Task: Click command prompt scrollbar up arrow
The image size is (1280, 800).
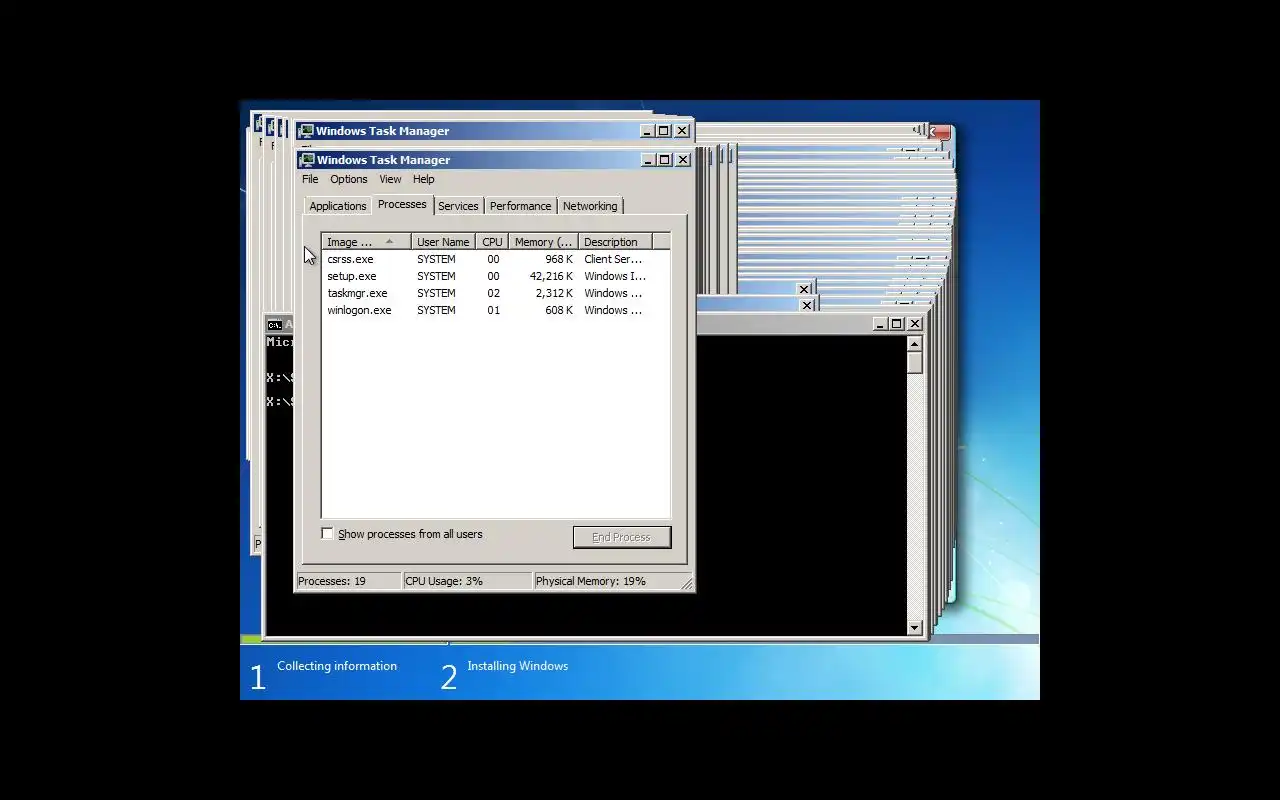Action: tap(914, 343)
